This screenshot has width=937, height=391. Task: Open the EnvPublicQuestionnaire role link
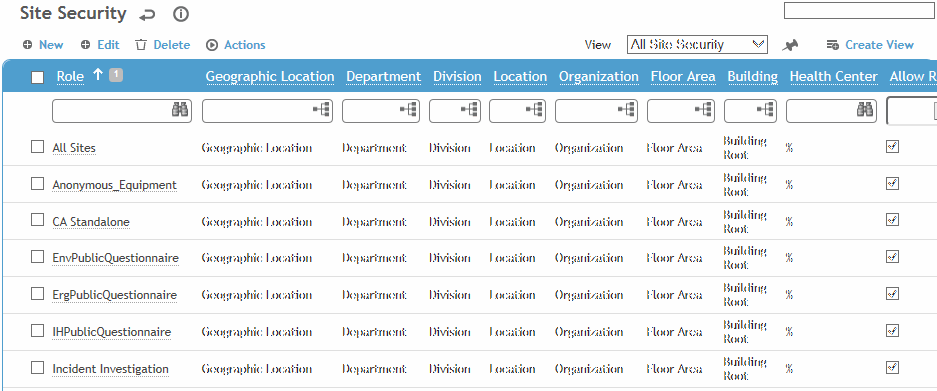pos(115,258)
